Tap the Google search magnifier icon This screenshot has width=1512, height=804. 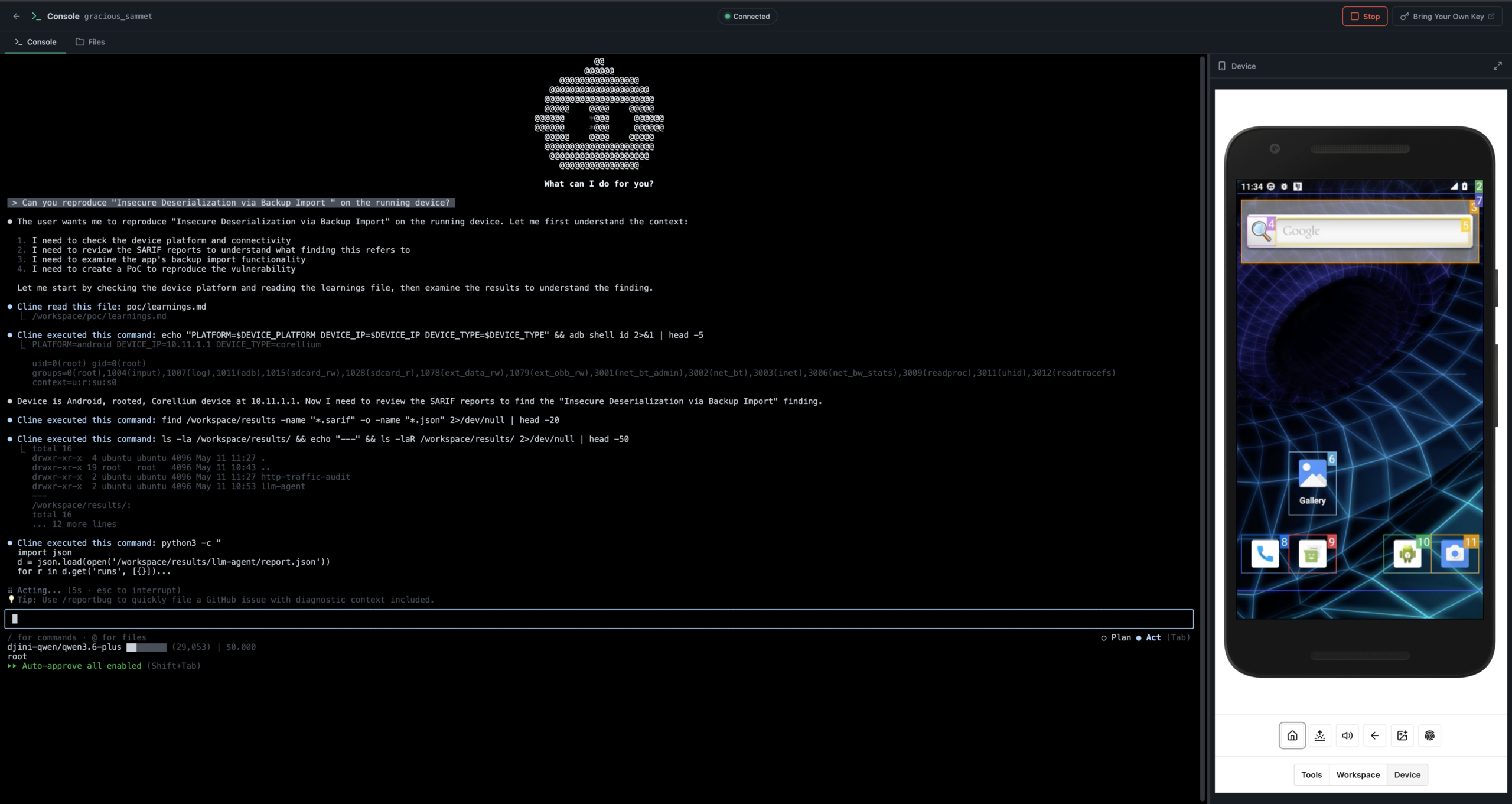pos(1262,231)
